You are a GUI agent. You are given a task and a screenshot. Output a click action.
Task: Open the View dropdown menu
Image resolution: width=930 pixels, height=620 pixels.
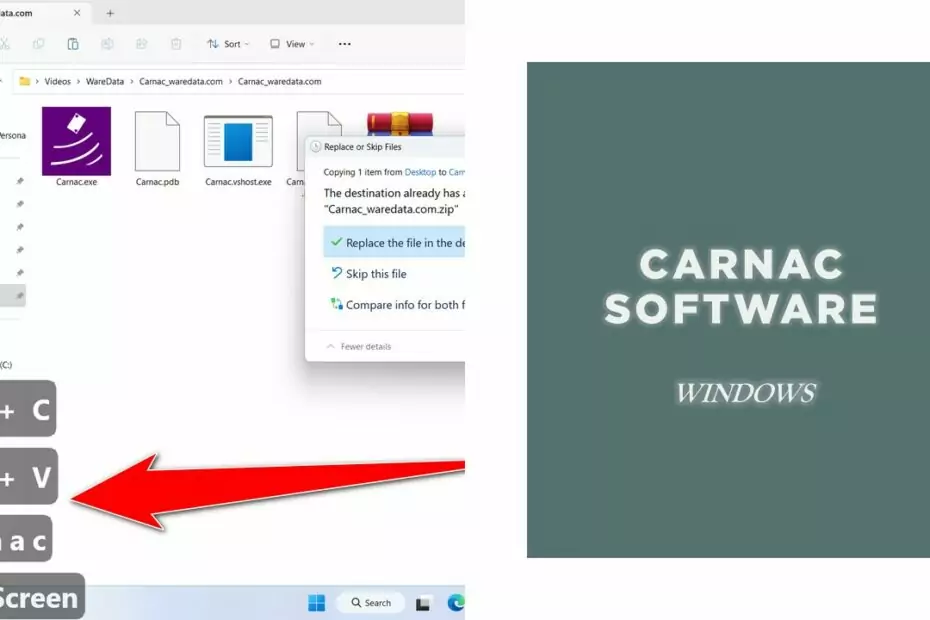coord(292,44)
